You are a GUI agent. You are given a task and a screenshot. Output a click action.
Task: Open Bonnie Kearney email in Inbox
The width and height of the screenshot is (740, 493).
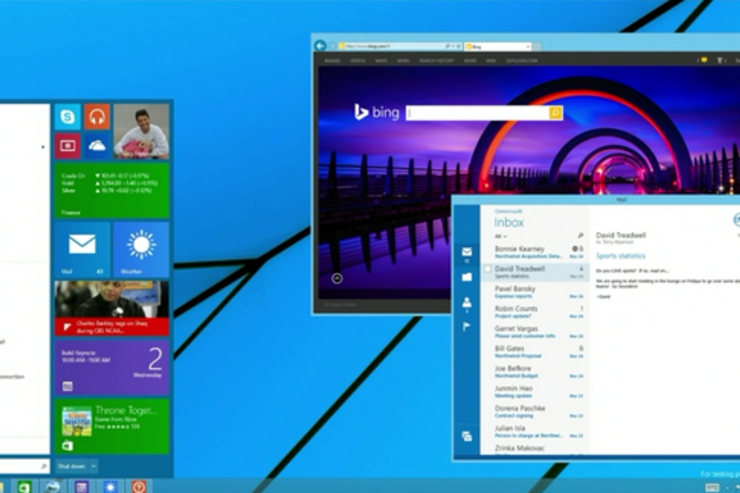(535, 252)
